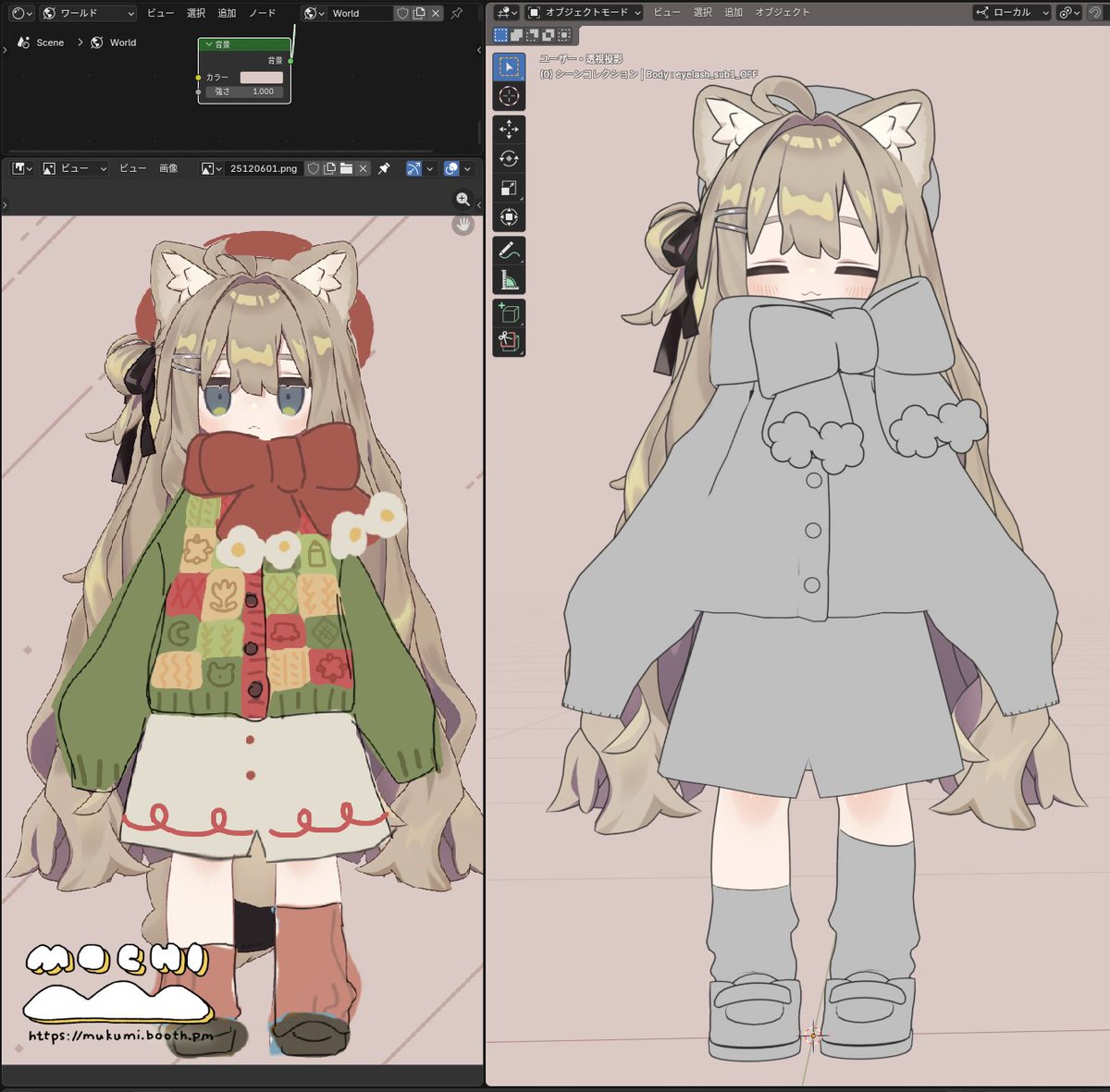This screenshot has width=1110, height=1092.
Task: Open the pivot point dropdown in 3D viewport
Action: [x=1069, y=13]
